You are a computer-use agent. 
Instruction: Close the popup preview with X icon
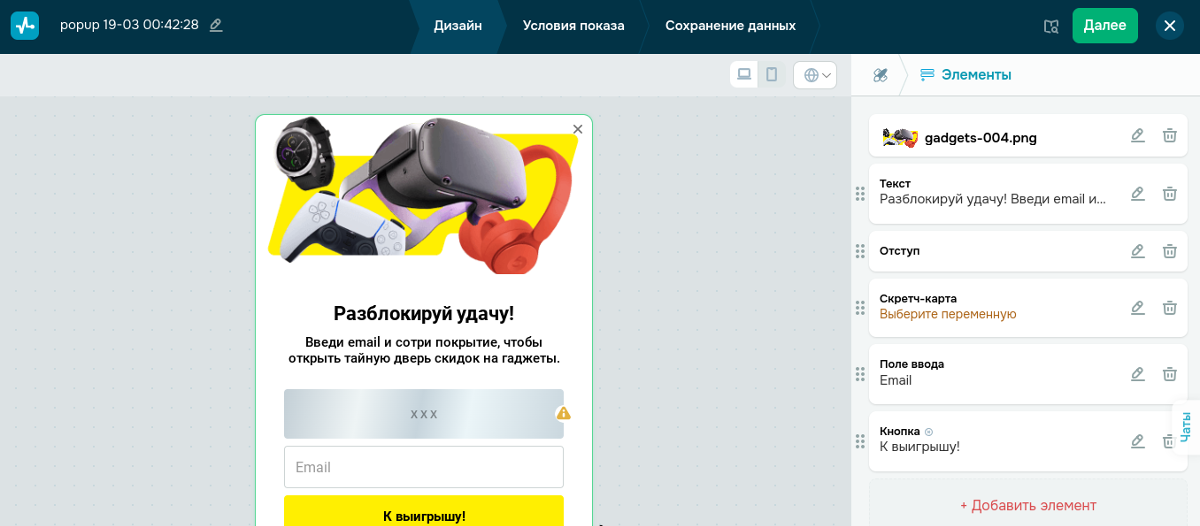click(577, 129)
